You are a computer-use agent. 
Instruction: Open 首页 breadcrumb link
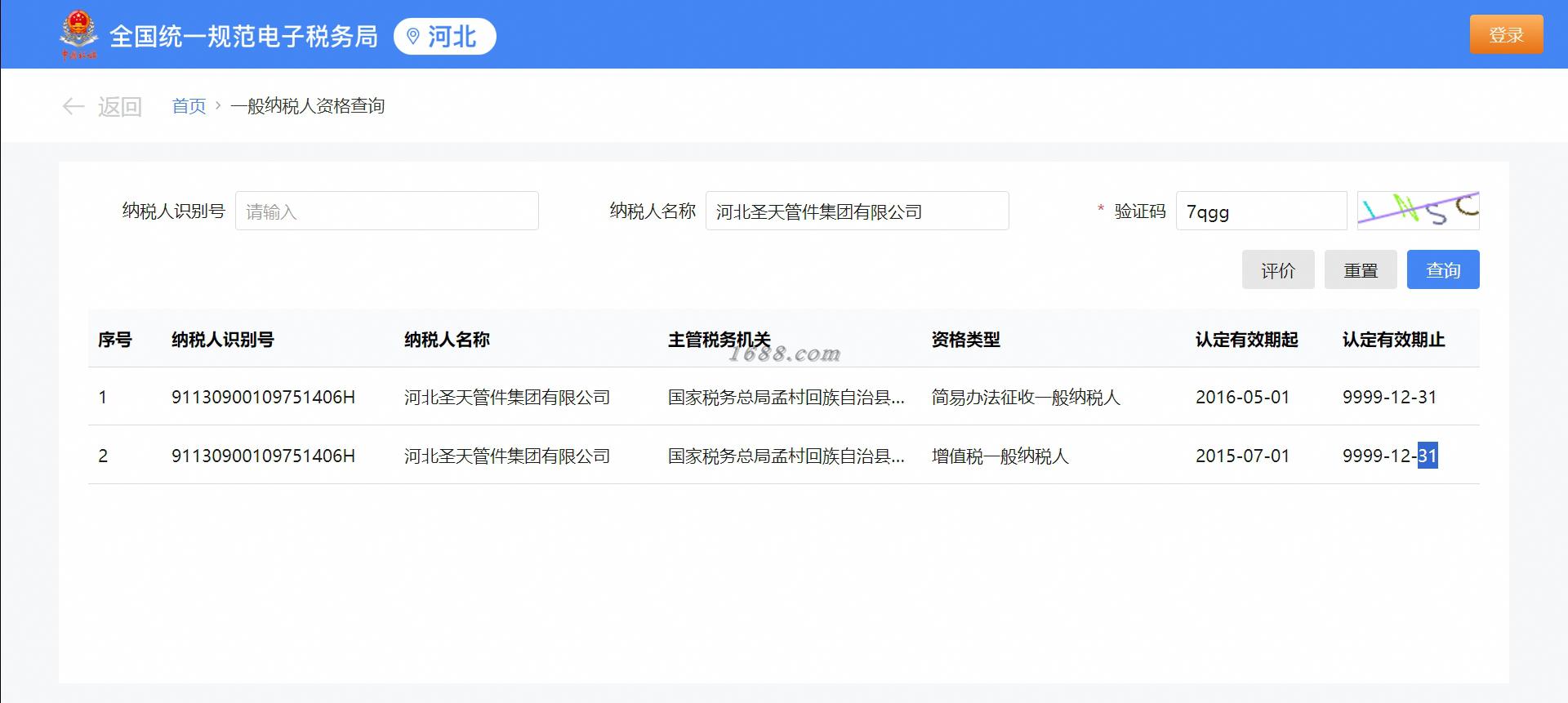pyautogui.click(x=189, y=106)
